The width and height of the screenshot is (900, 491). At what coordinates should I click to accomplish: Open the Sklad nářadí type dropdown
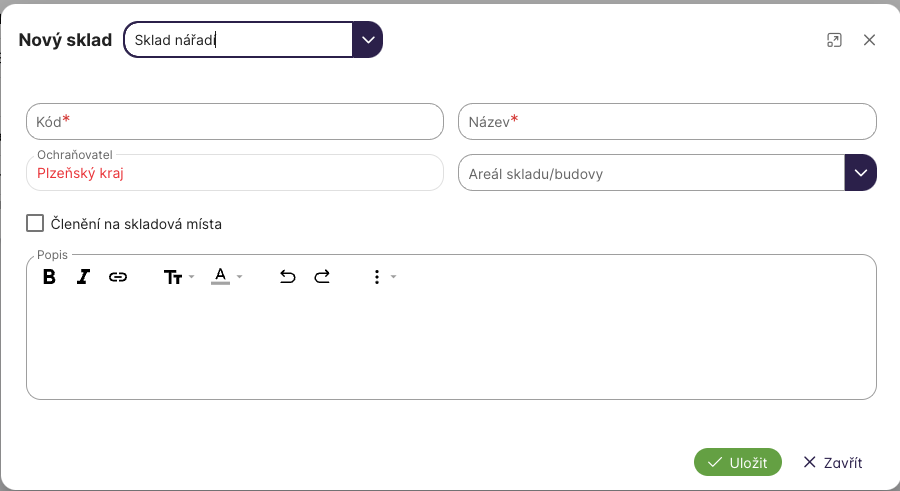click(x=367, y=40)
